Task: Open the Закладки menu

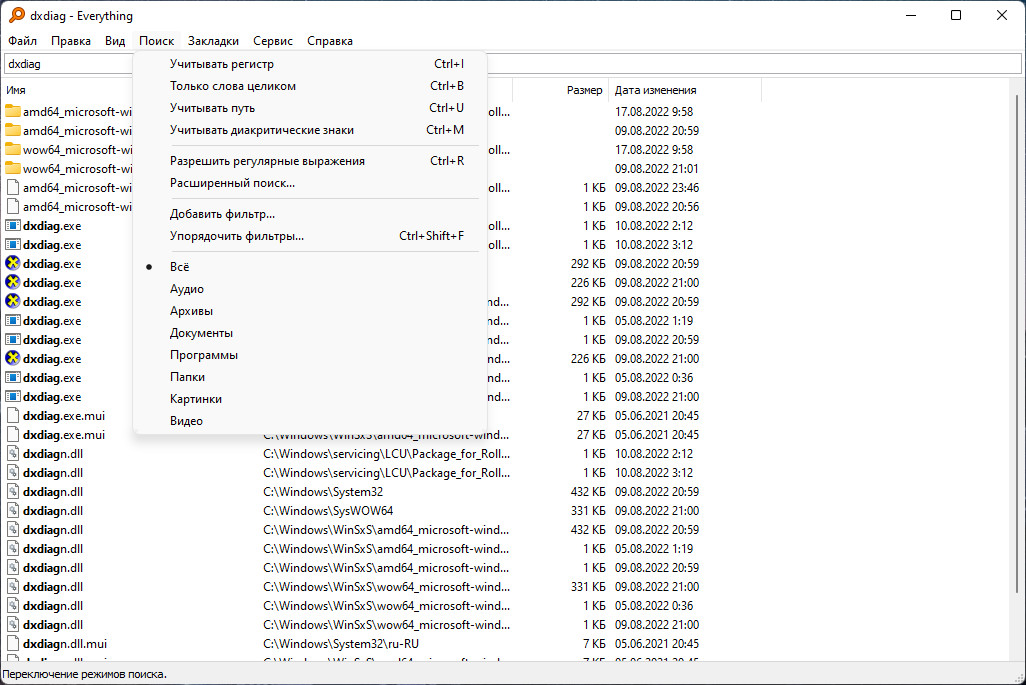Action: (213, 41)
